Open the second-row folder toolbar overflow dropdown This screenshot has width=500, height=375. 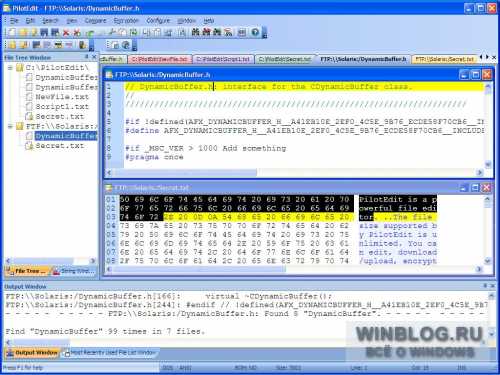click(91, 45)
